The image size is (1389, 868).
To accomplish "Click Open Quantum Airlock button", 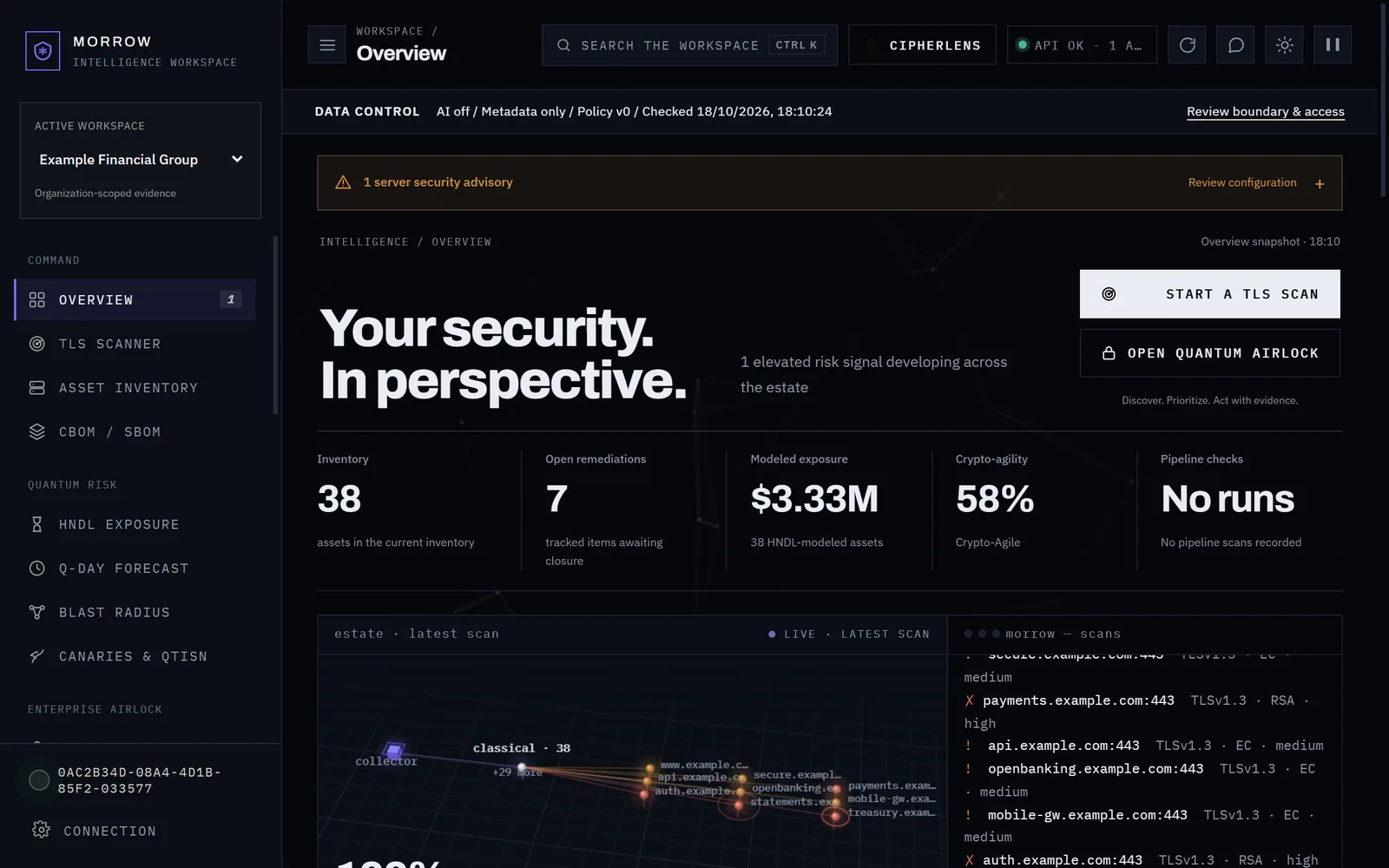I will (x=1209, y=353).
